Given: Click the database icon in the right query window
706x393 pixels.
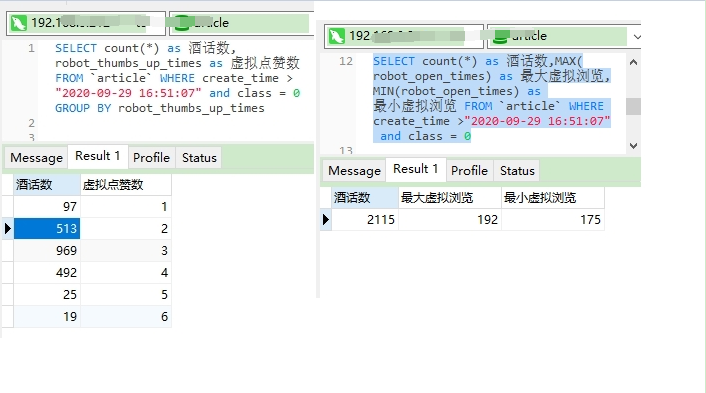Looking at the screenshot, I should point(500,36).
